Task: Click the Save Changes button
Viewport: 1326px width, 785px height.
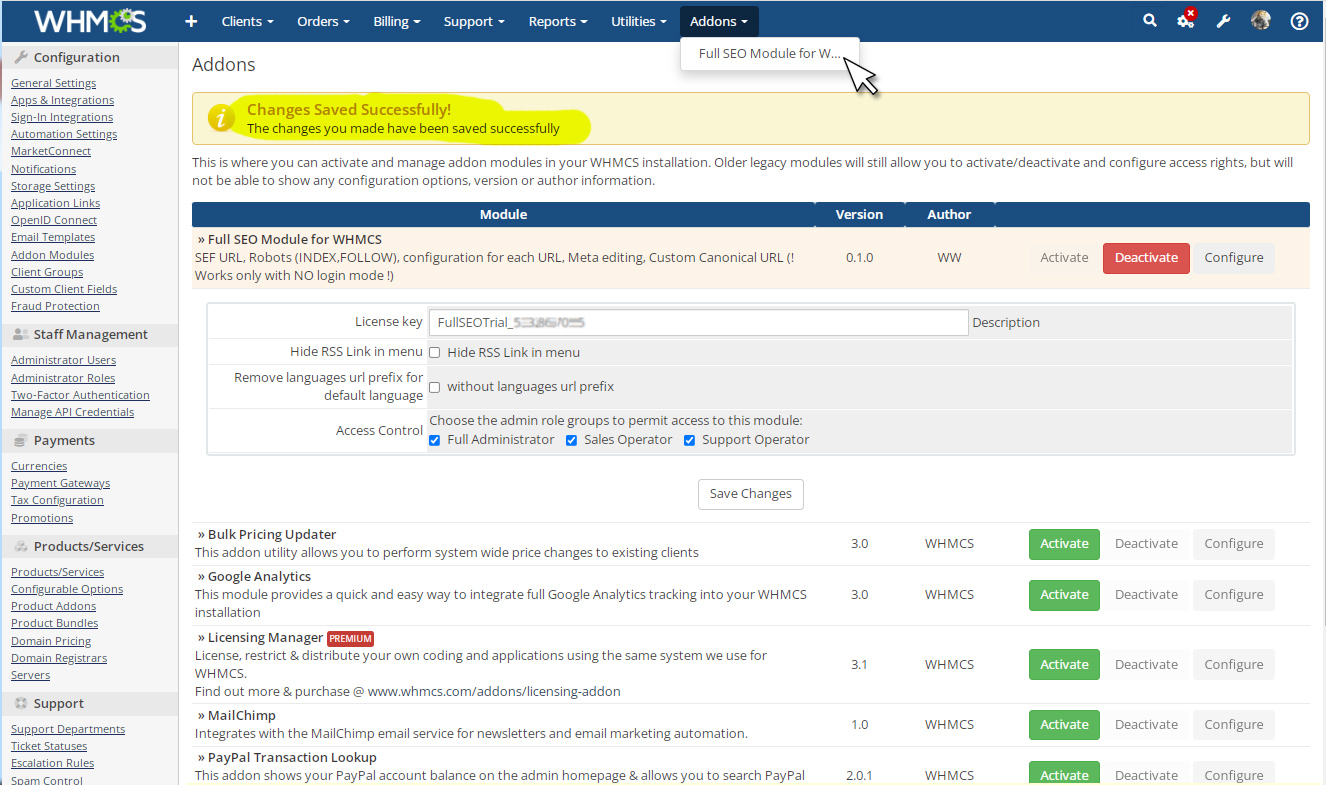Action: [x=750, y=494]
